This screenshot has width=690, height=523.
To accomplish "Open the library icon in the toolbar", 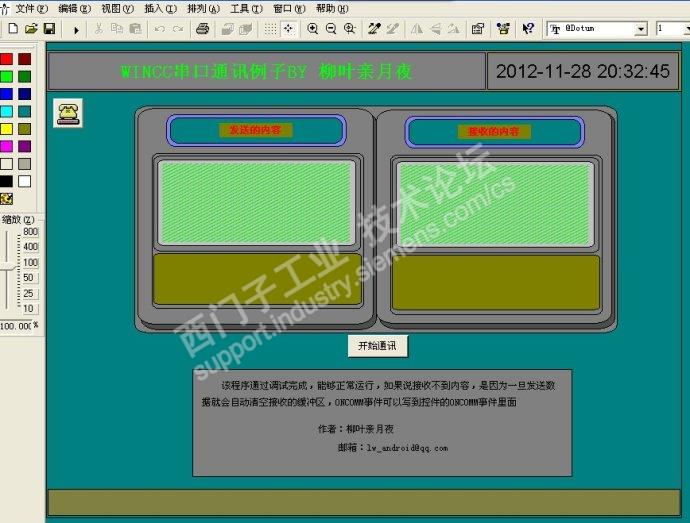I will click(503, 29).
